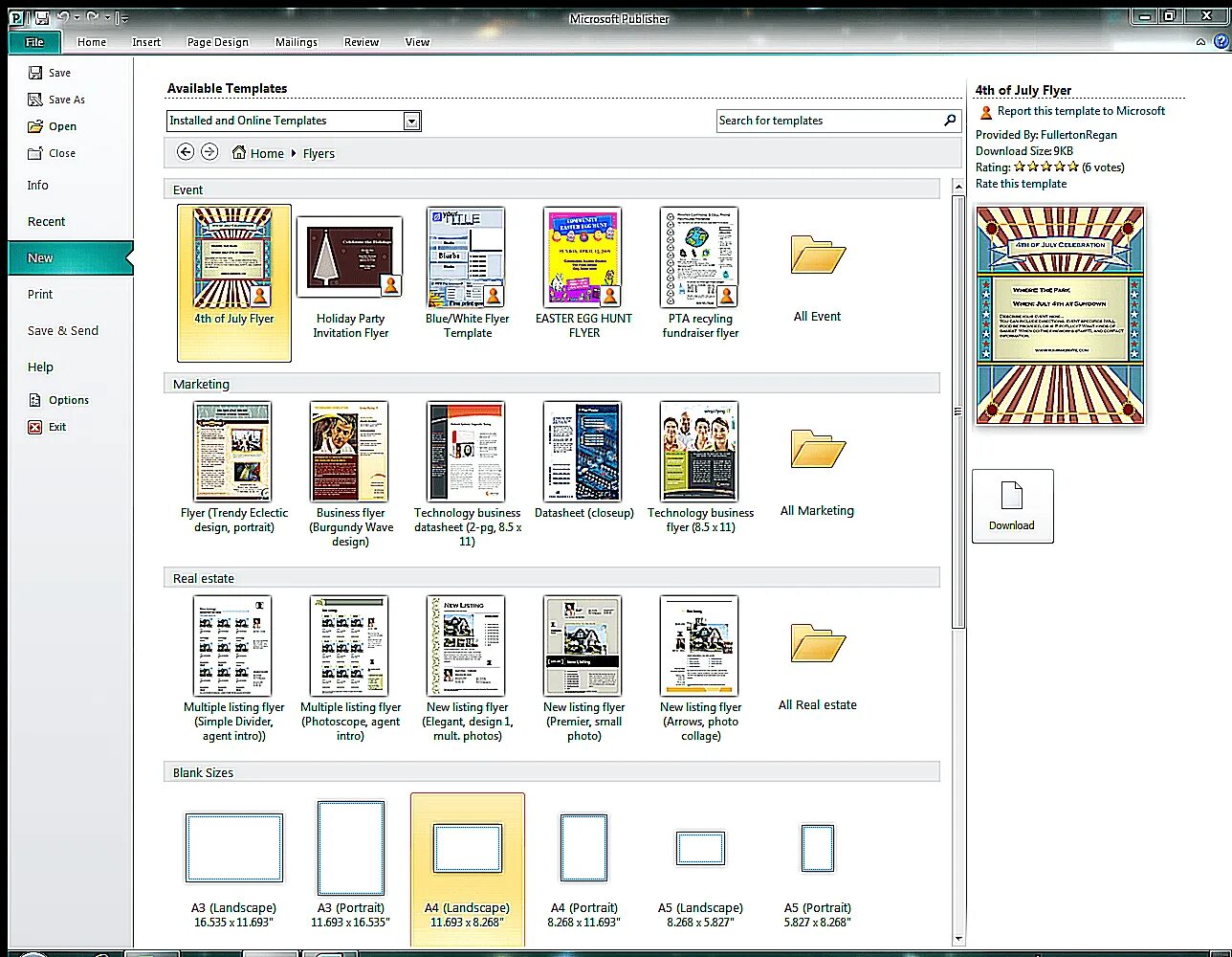Select the Datasheet (closeup) template
1232x957 pixels.
[x=584, y=461]
